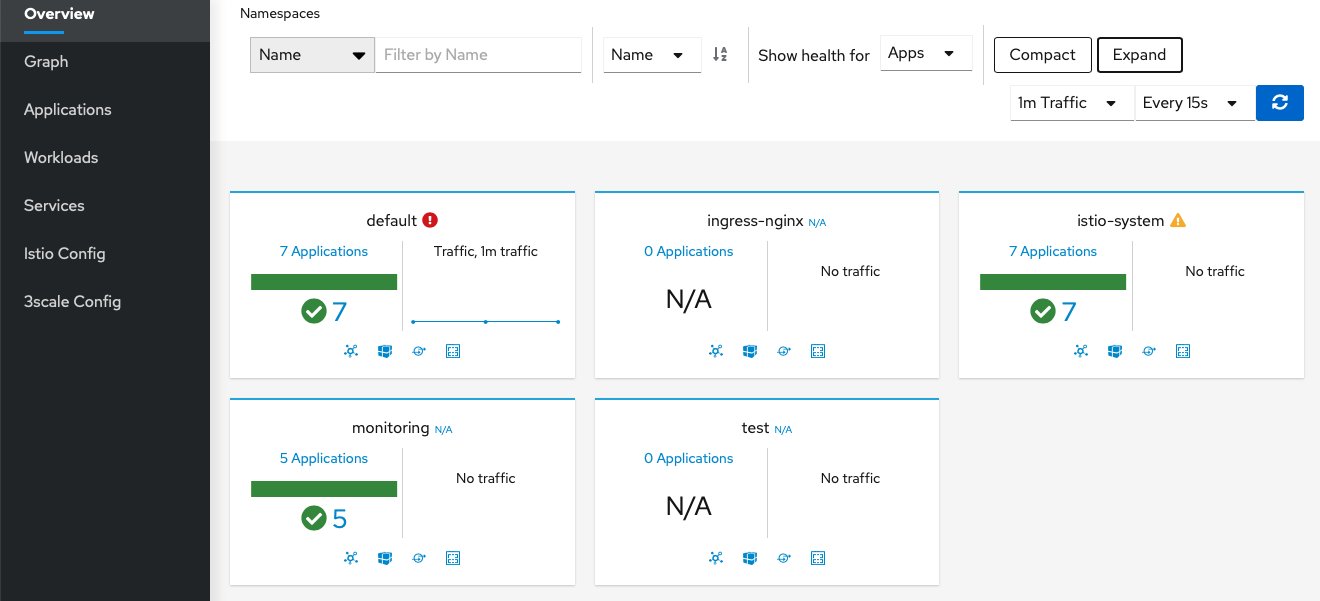
Task: Switch to Expand view
Action: [1139, 55]
